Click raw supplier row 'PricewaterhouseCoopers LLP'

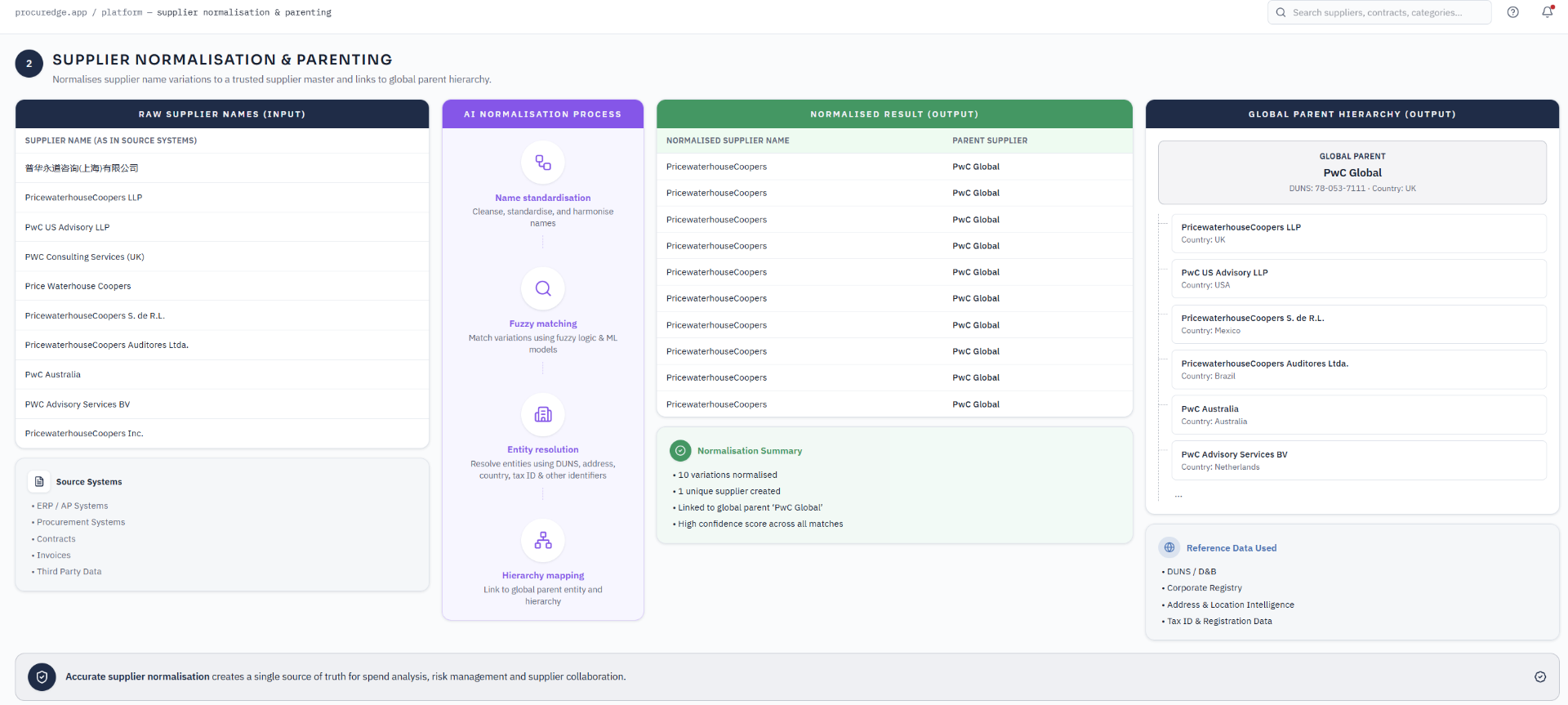[x=222, y=198]
